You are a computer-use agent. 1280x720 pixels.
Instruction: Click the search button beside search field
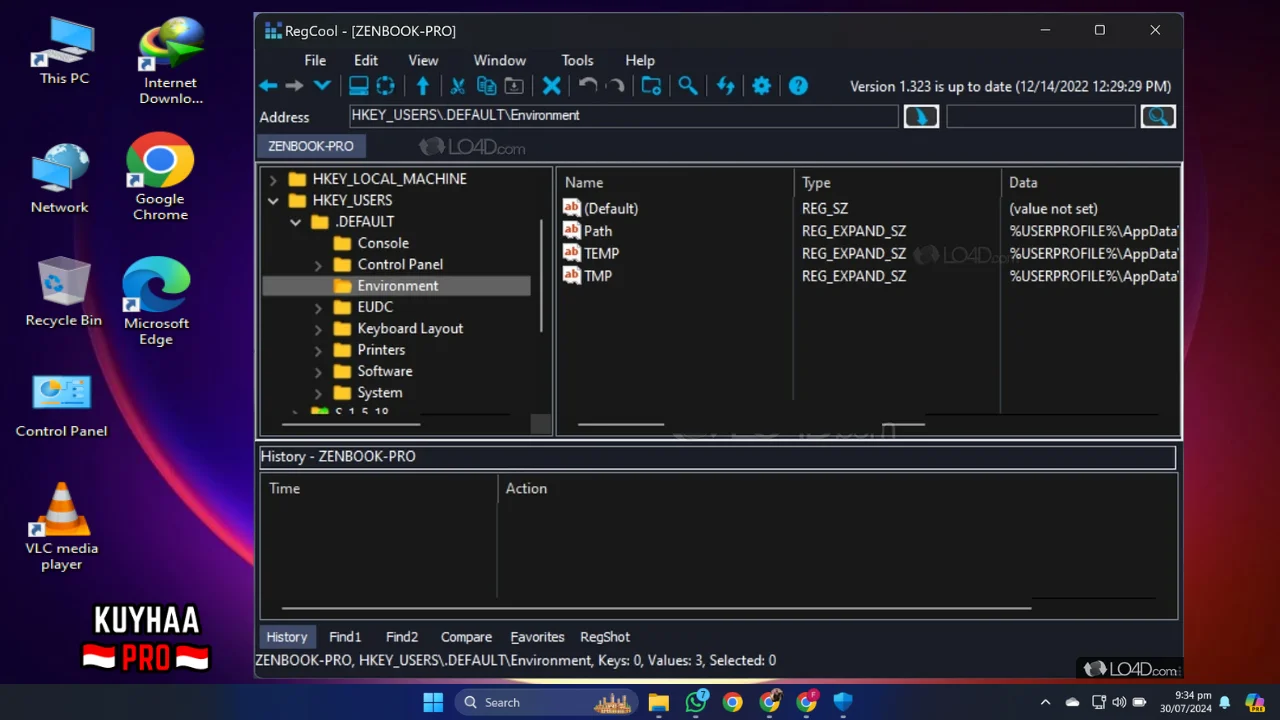1158,116
